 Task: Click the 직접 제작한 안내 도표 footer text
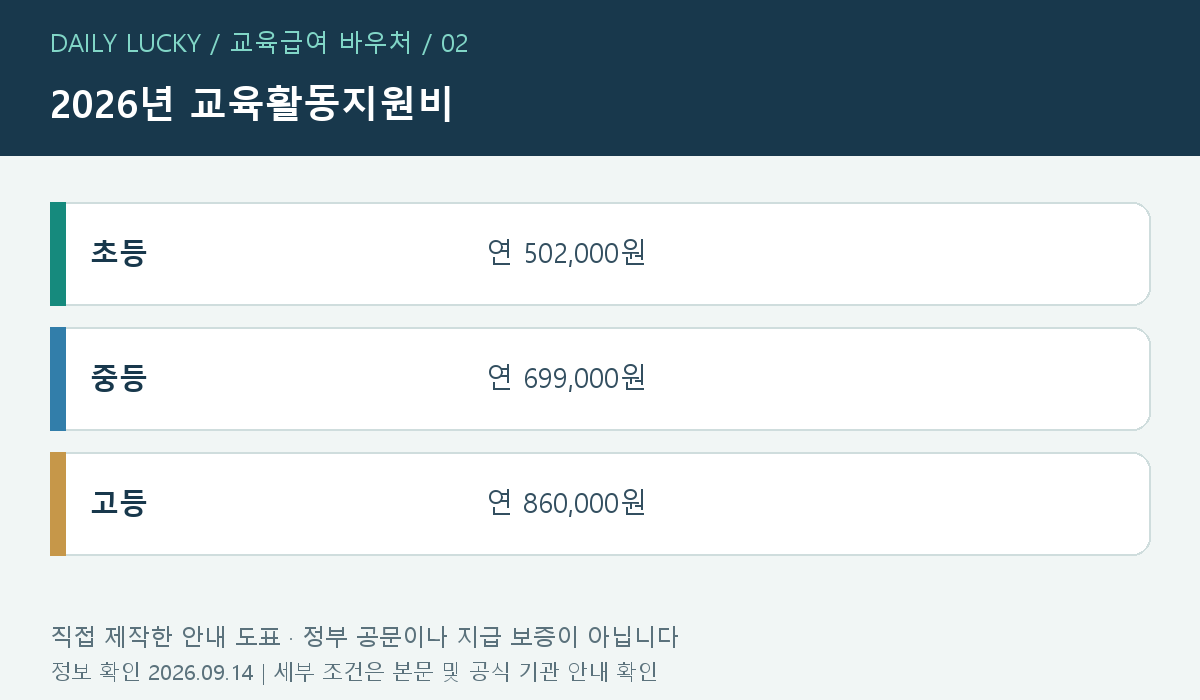(x=165, y=637)
